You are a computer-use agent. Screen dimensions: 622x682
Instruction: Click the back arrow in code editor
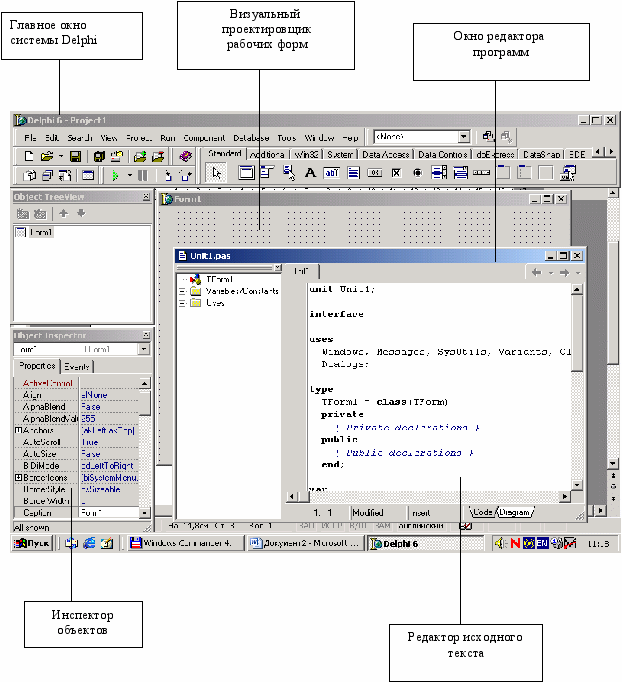coord(537,273)
